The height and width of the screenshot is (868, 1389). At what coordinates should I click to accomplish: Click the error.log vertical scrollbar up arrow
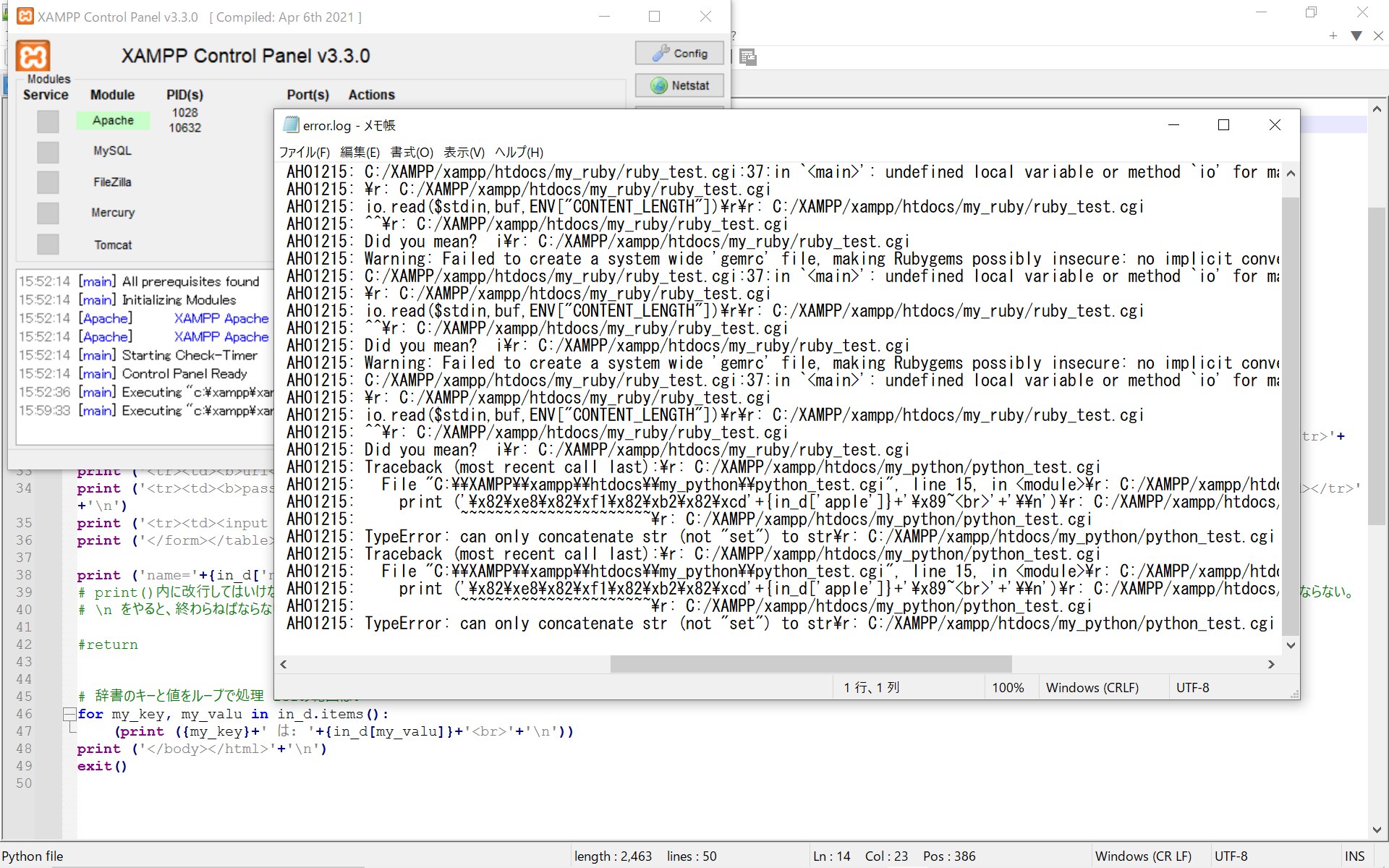point(1291,174)
